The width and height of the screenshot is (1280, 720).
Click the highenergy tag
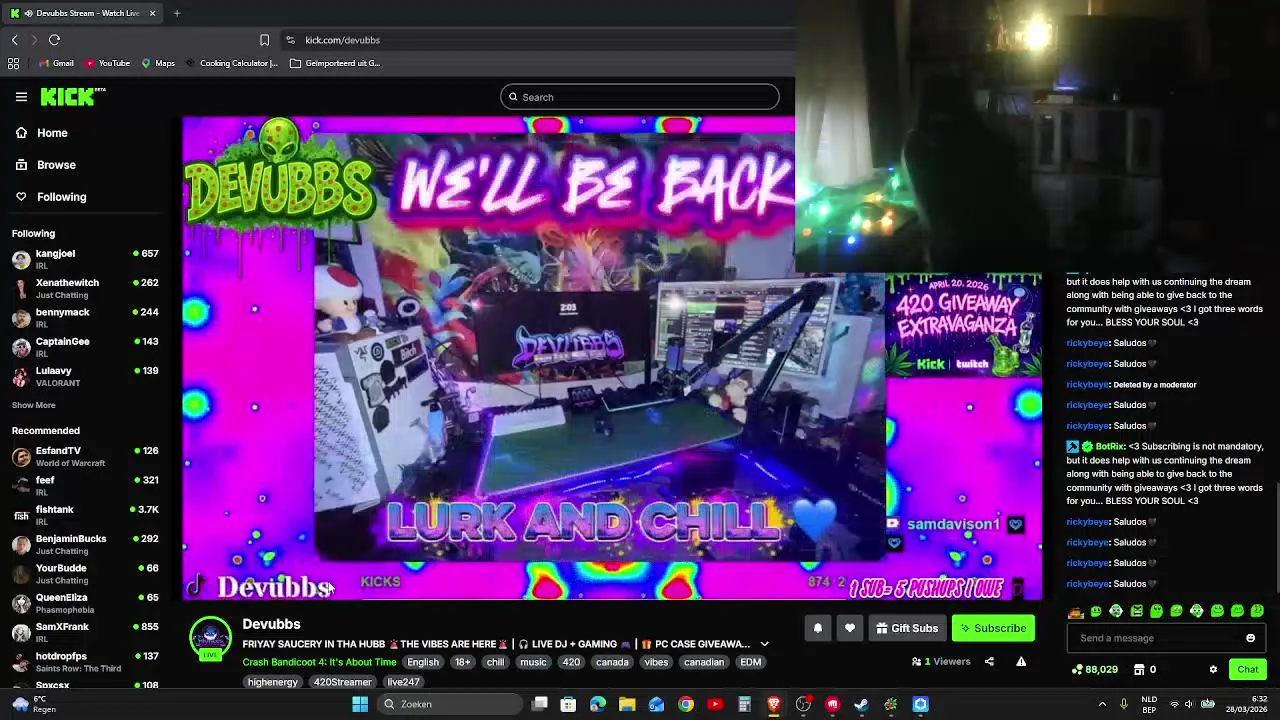(273, 682)
